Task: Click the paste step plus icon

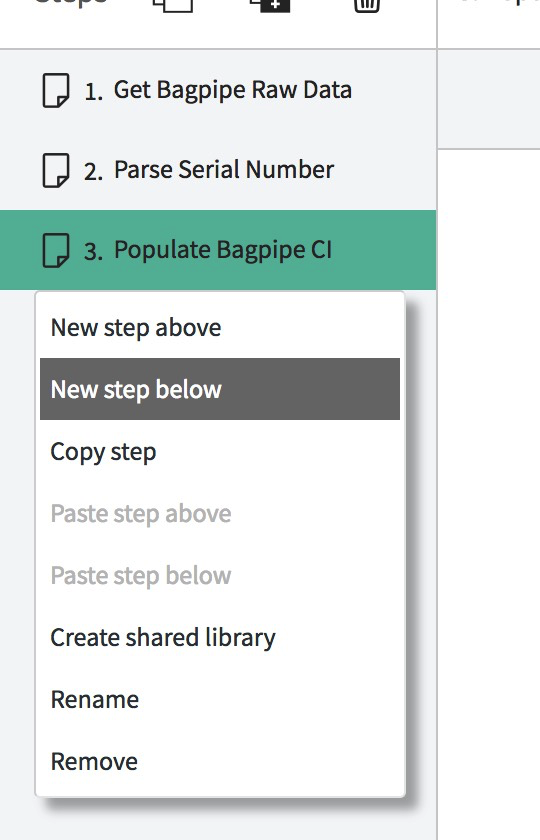Action: coord(270,5)
